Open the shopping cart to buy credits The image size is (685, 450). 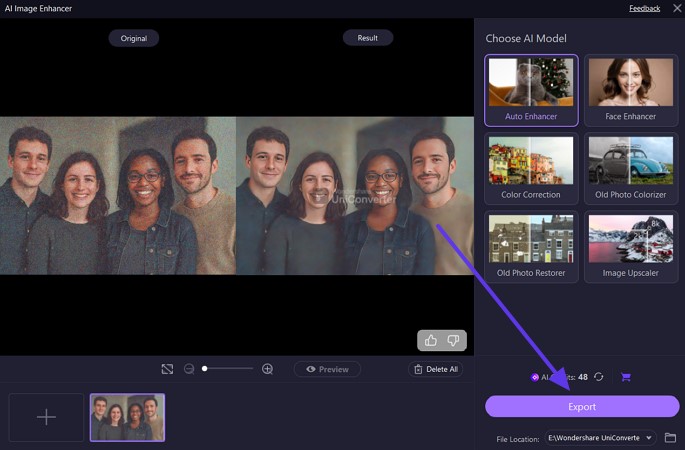click(x=626, y=377)
